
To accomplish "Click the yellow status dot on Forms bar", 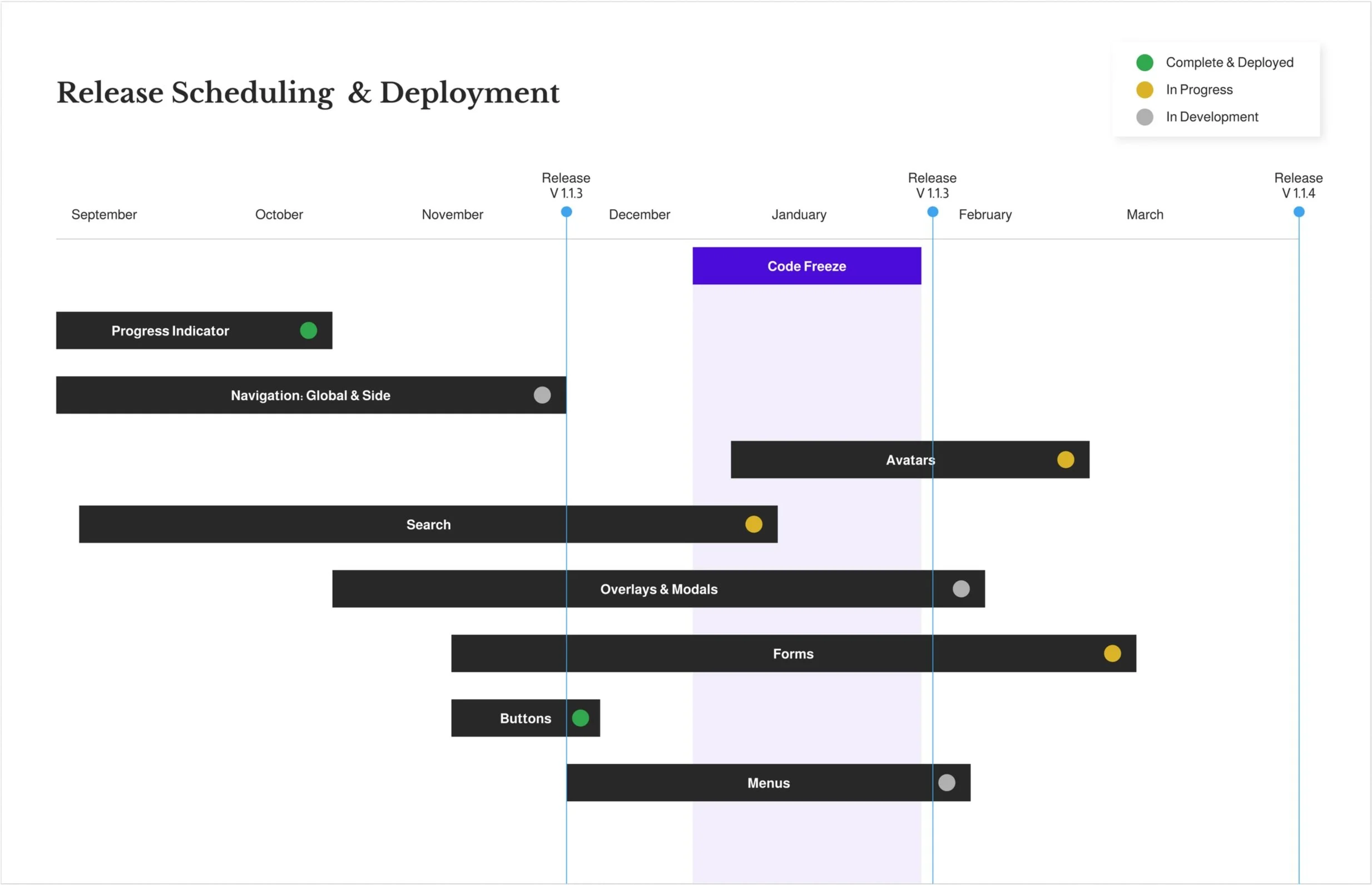I will tap(1112, 654).
